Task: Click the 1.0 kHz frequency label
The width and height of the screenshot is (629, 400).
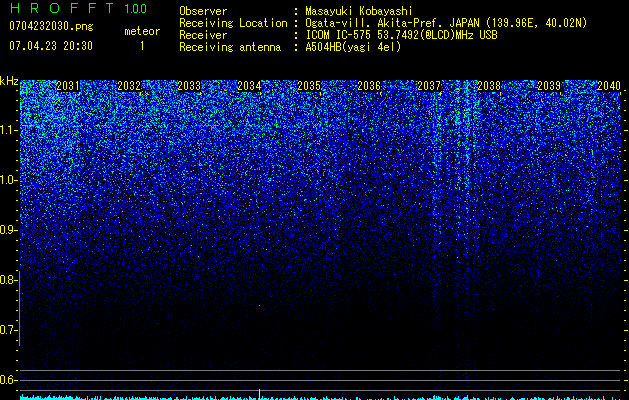Action: (9, 180)
